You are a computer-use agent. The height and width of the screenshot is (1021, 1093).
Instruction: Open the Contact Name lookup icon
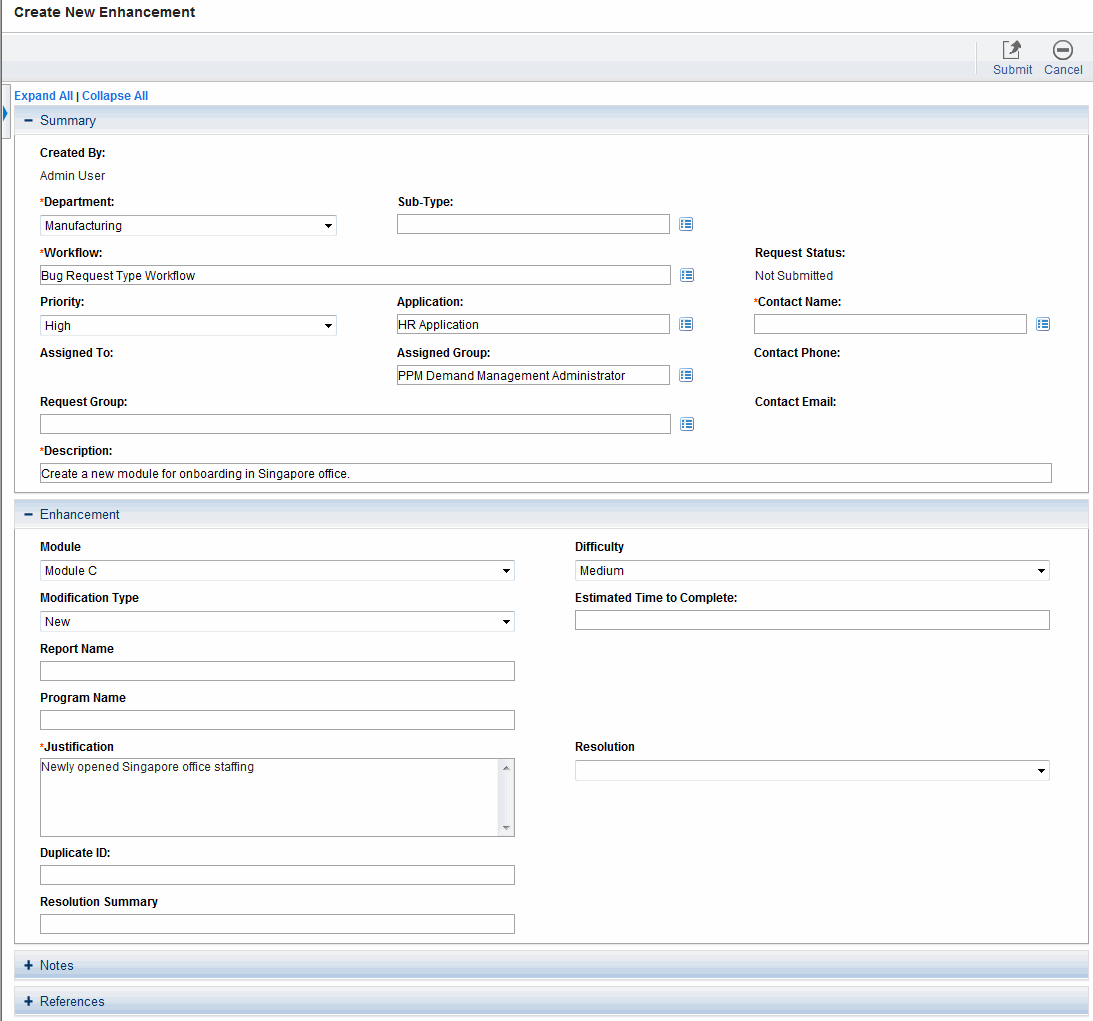tap(1043, 324)
